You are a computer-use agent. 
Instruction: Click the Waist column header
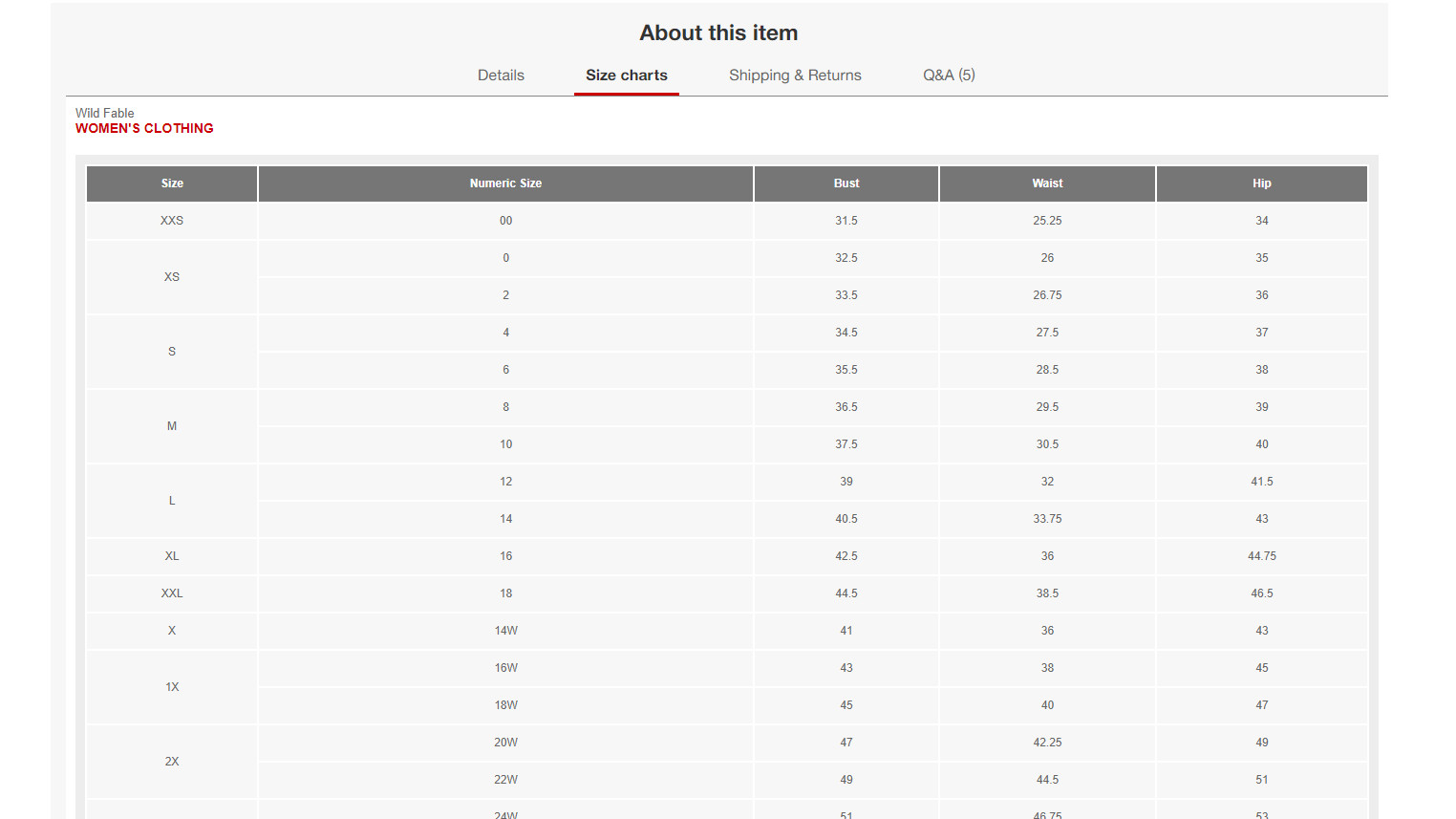click(1047, 183)
